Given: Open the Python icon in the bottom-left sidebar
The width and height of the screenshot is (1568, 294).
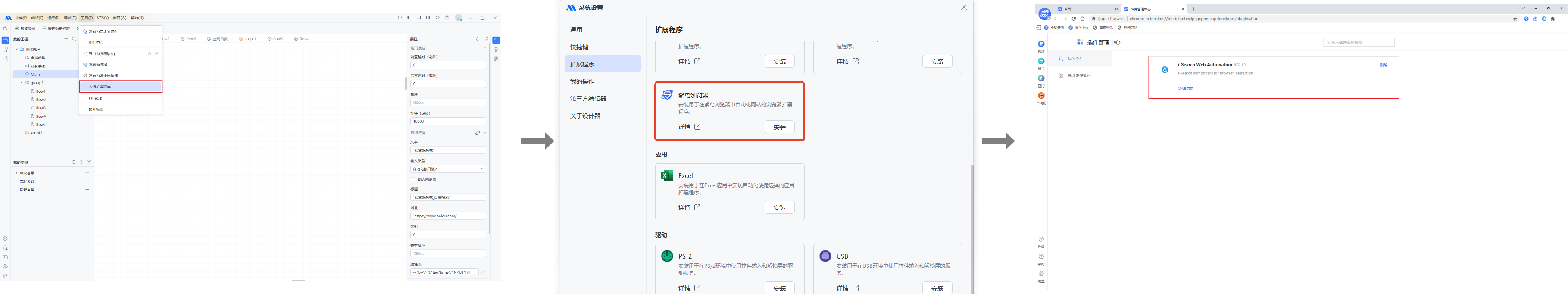Looking at the screenshot, I should pos(6,266).
